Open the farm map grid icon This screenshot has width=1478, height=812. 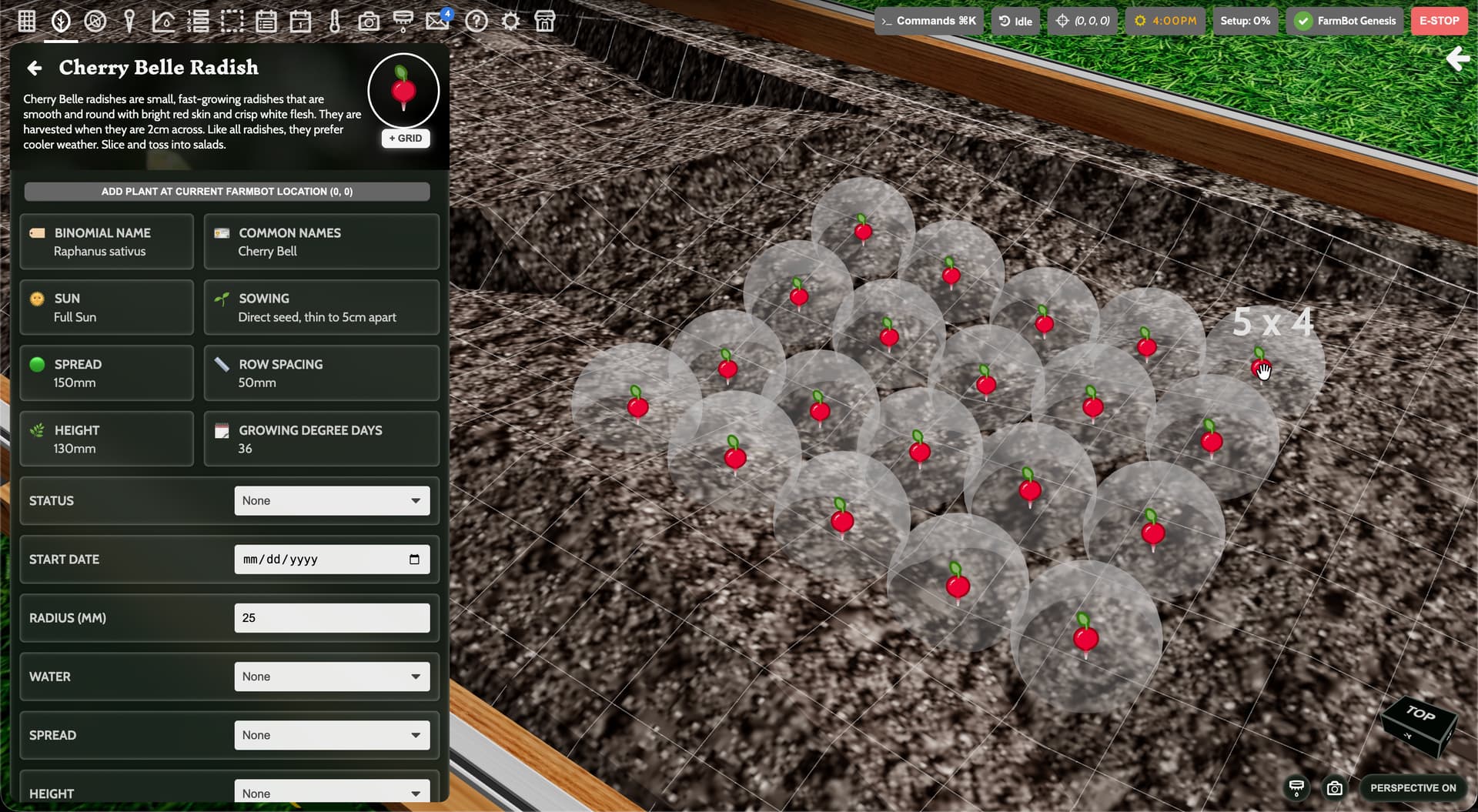point(27,21)
